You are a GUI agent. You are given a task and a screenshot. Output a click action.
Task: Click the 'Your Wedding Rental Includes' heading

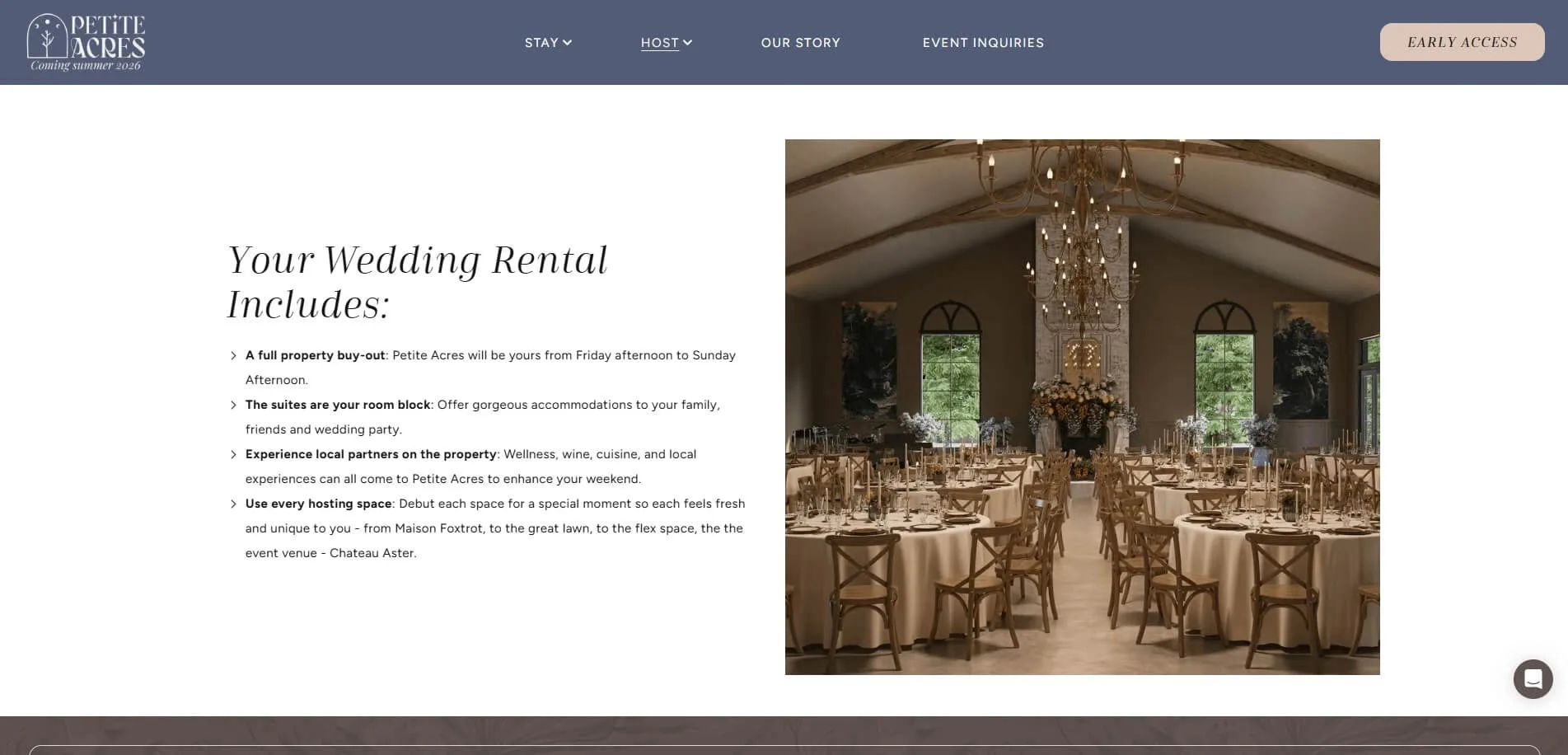pos(417,282)
